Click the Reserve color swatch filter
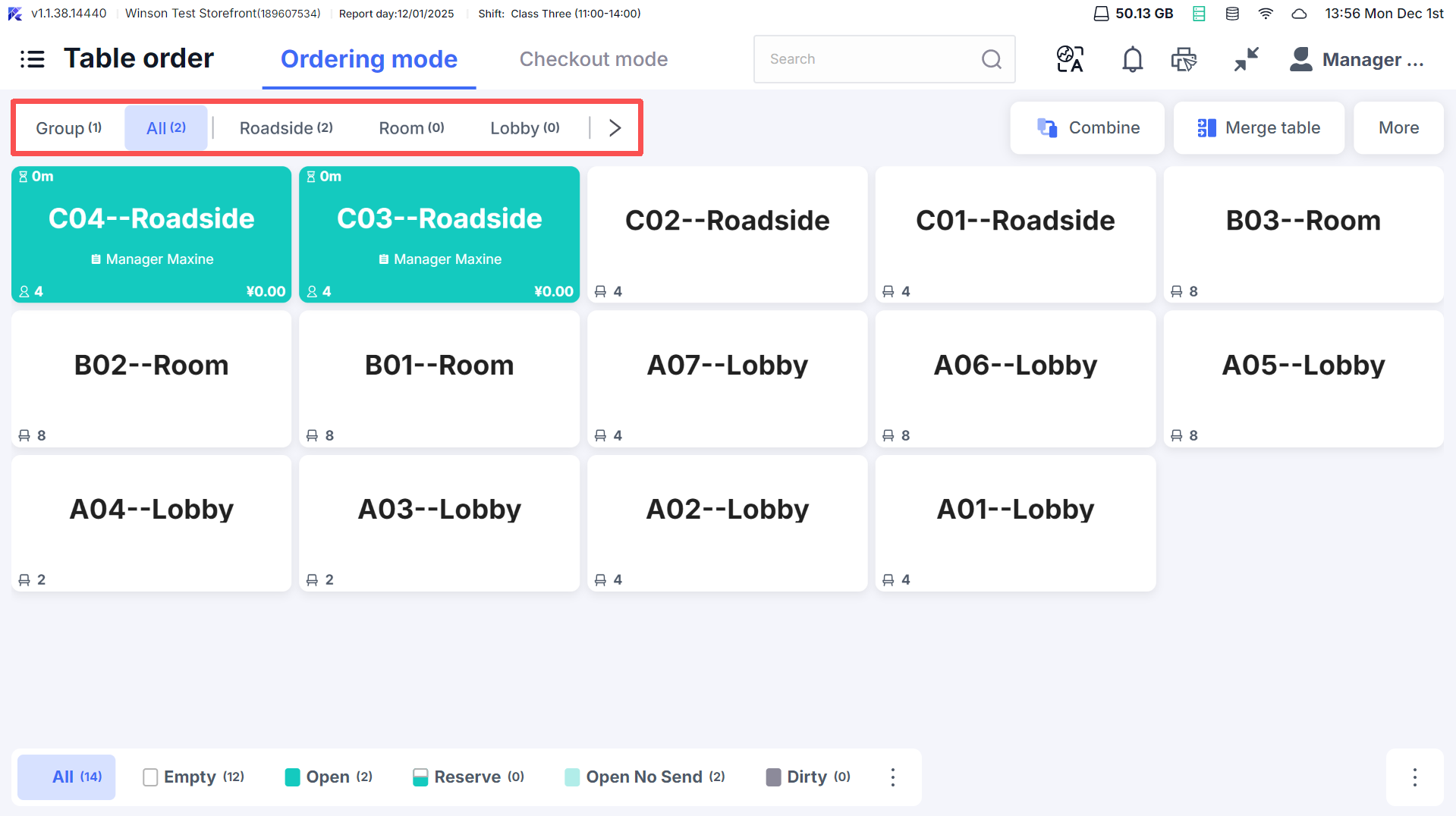1456x816 pixels. pos(420,777)
